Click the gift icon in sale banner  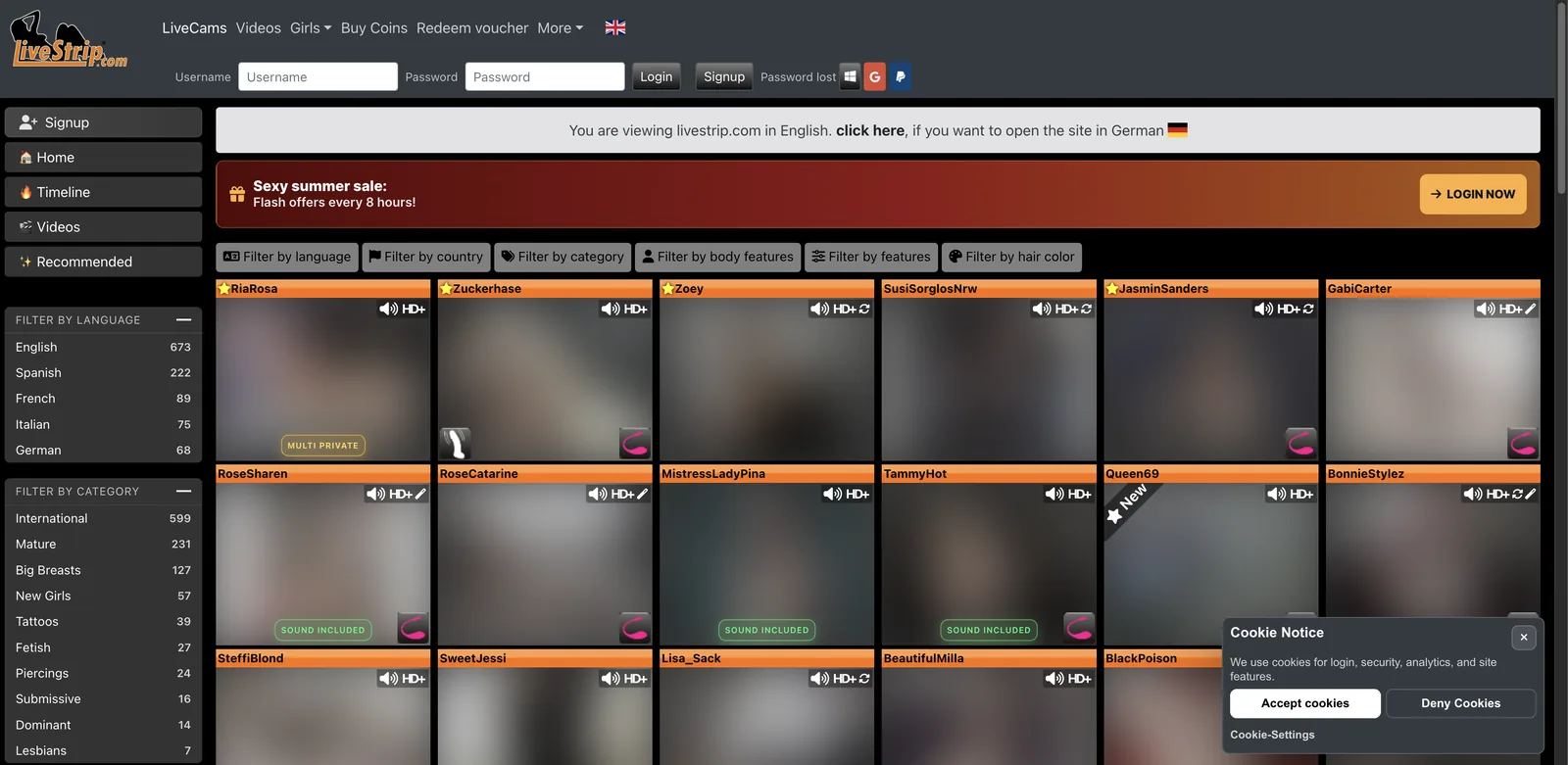click(x=237, y=194)
